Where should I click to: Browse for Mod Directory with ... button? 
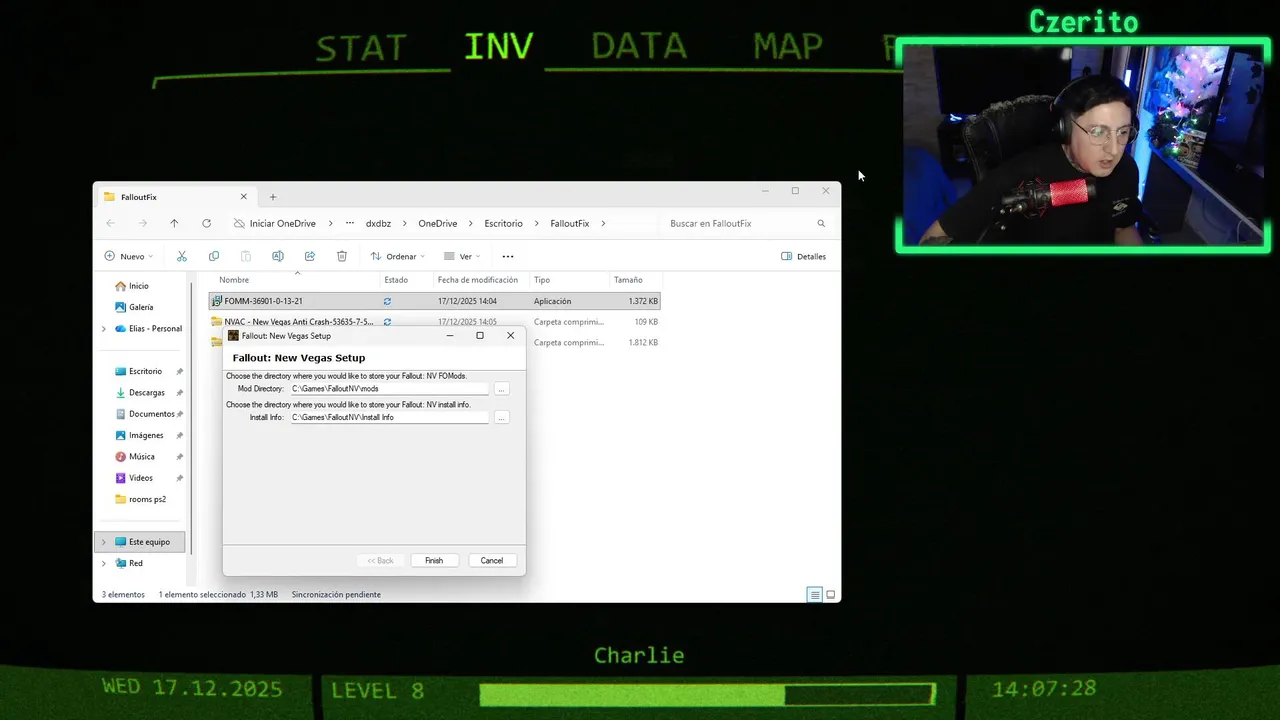click(502, 388)
